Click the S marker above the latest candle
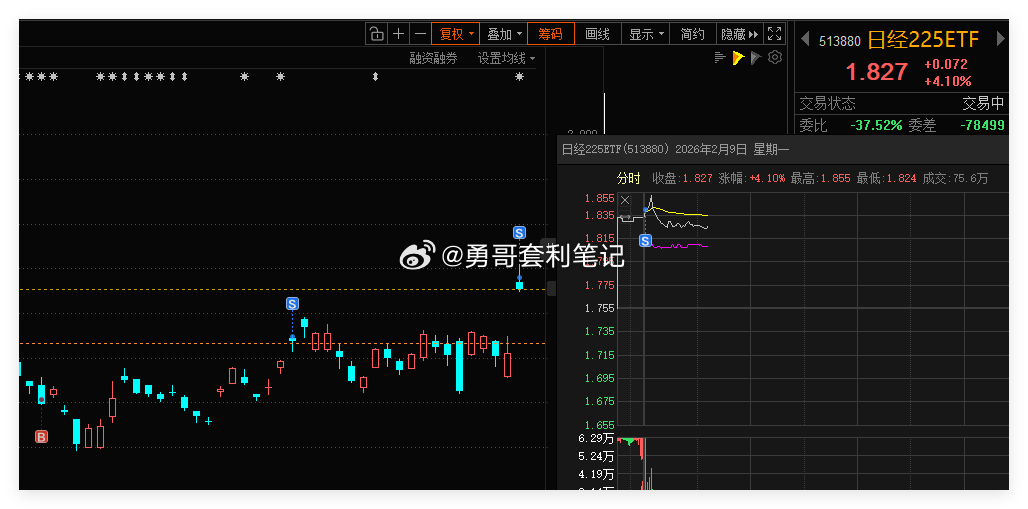Image resolution: width=1028 pixels, height=509 pixels. 519,232
